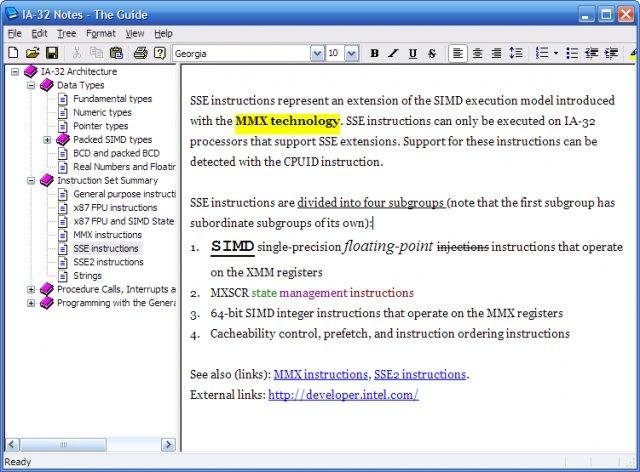Click the Paste clipboard icon
Viewport: 640px width, 472px height.
pos(116,53)
